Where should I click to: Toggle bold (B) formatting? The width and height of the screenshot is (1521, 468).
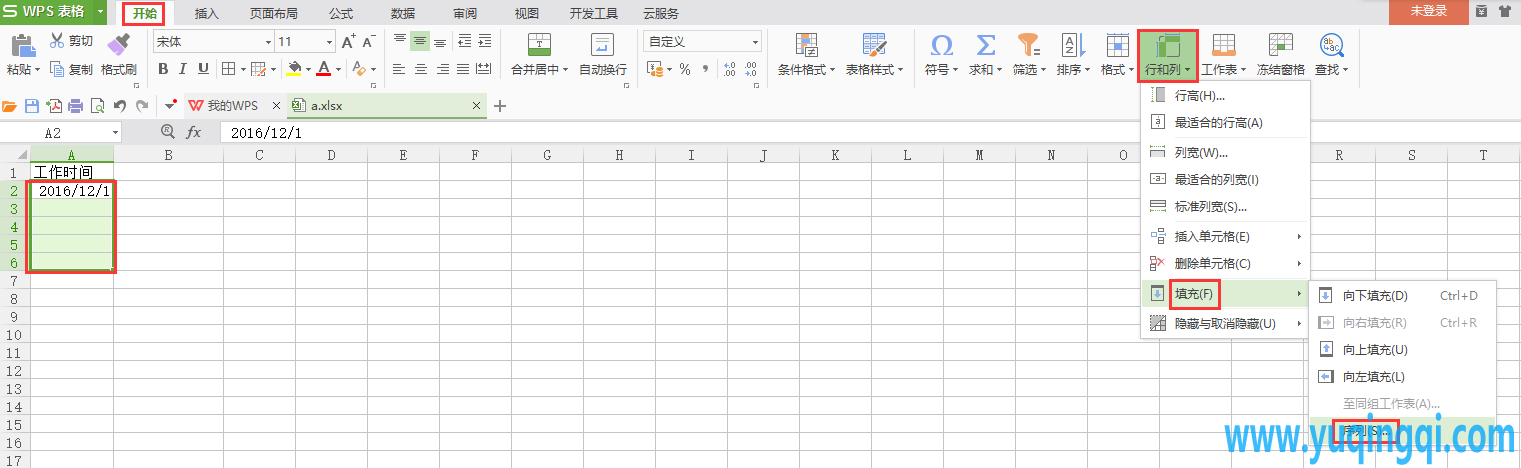(162, 69)
